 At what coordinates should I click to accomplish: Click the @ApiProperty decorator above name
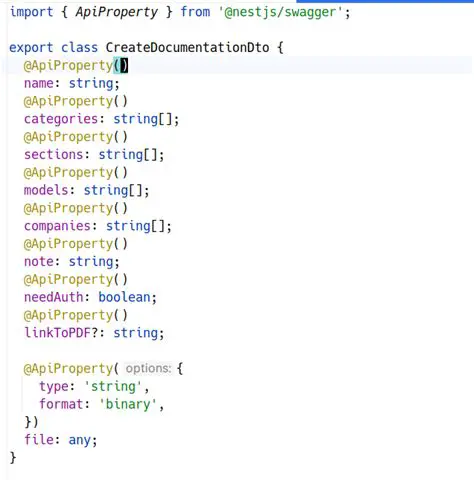coord(68,65)
